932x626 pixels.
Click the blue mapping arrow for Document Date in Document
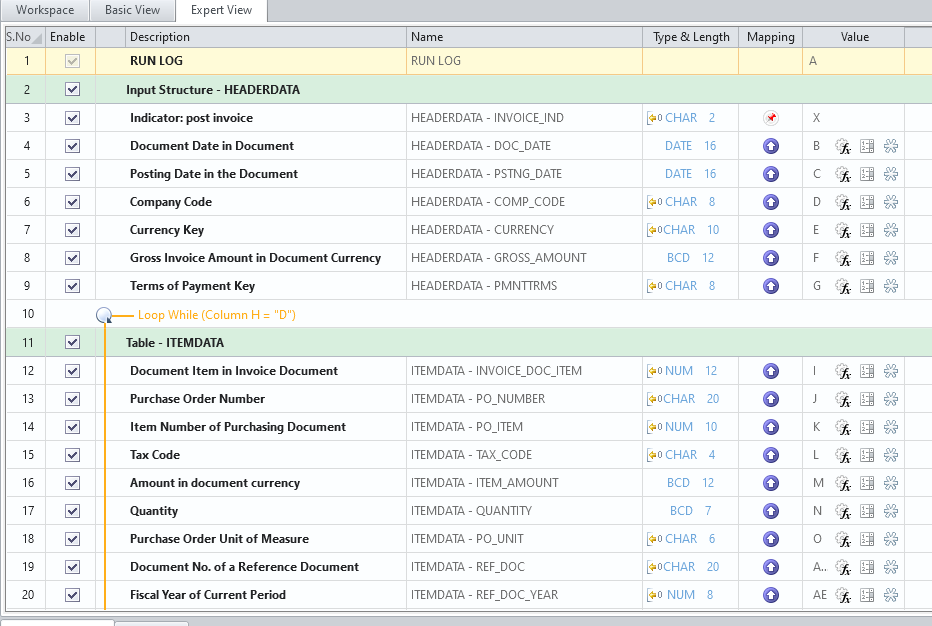771,146
